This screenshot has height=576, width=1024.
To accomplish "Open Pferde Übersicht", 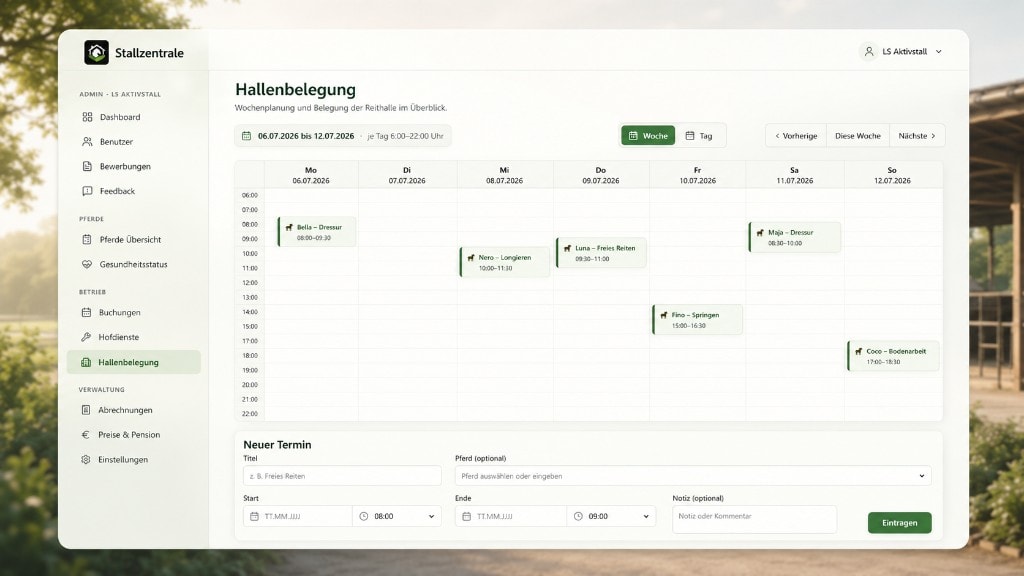I will tap(134, 240).
